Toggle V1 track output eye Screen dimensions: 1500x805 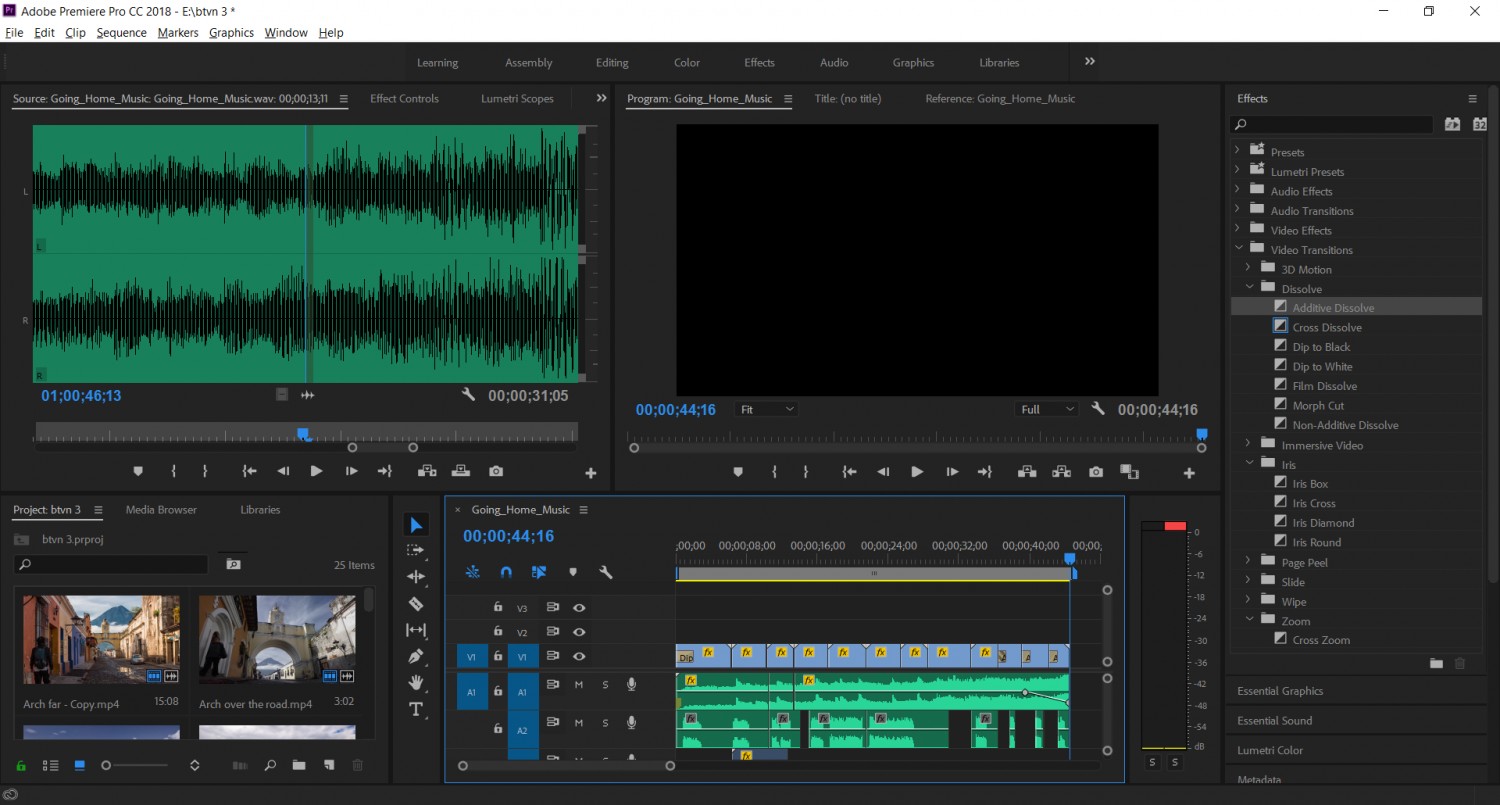pos(579,656)
